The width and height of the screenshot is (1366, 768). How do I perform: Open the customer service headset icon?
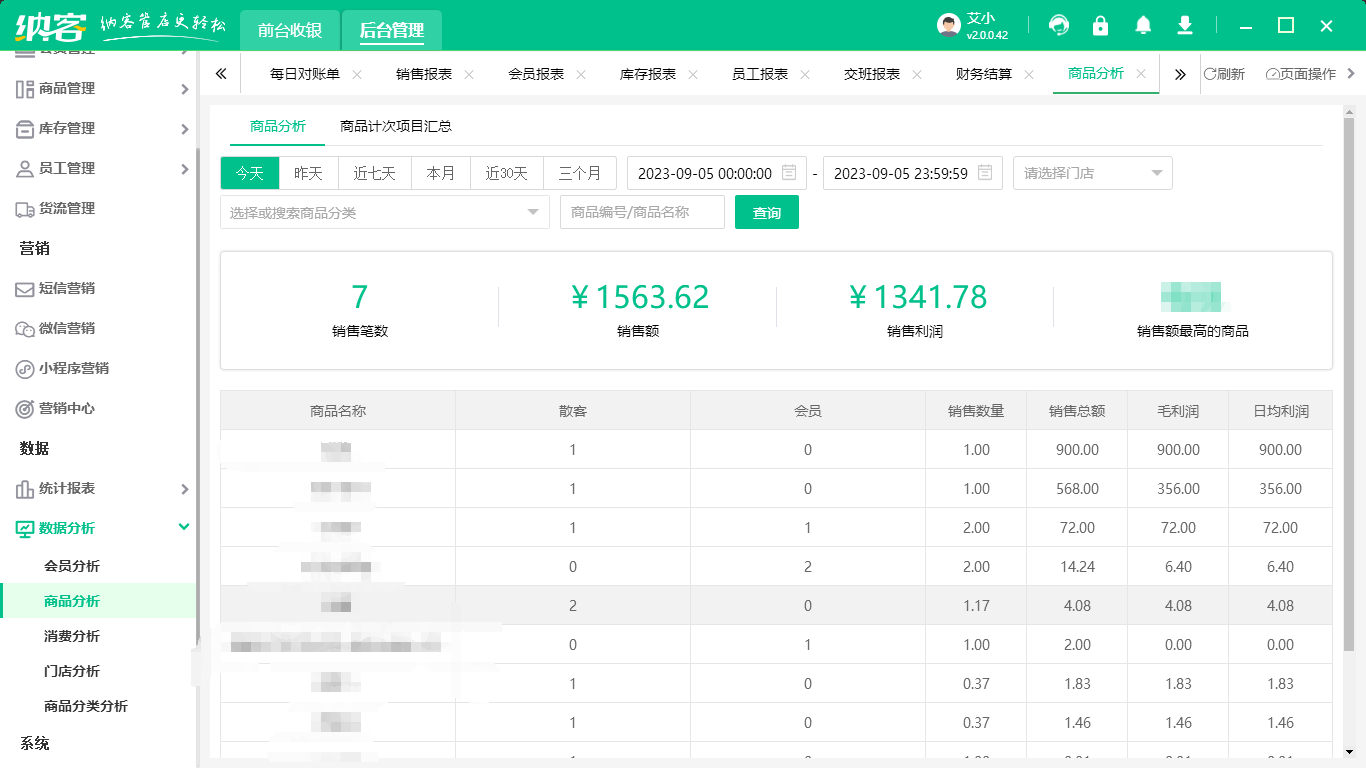pos(1058,24)
